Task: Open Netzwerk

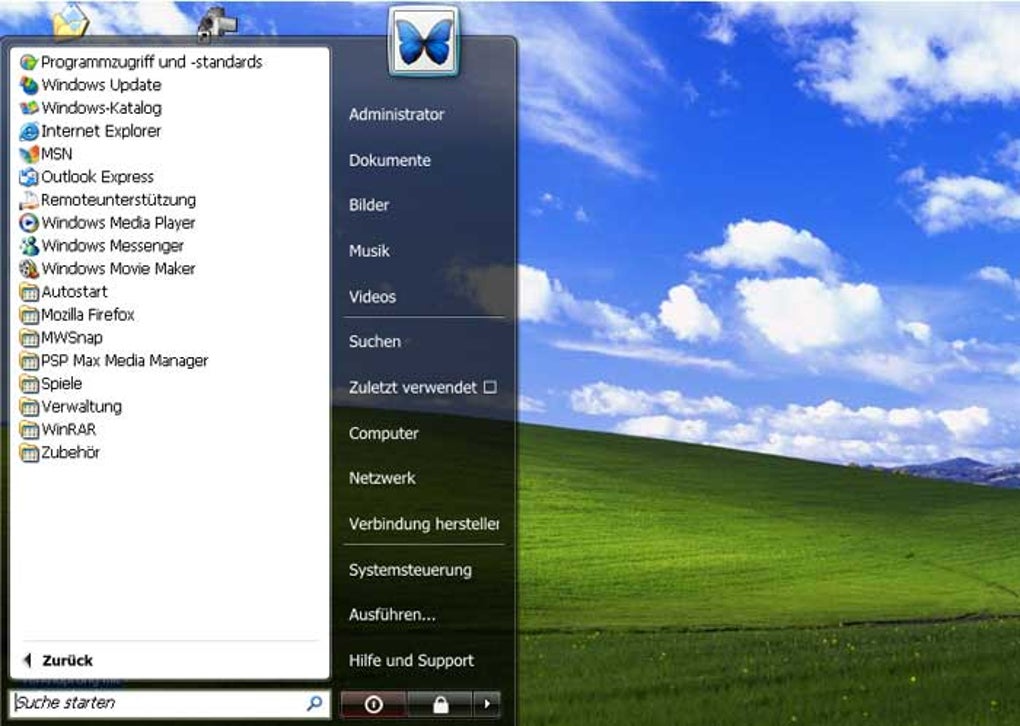Action: [x=382, y=478]
